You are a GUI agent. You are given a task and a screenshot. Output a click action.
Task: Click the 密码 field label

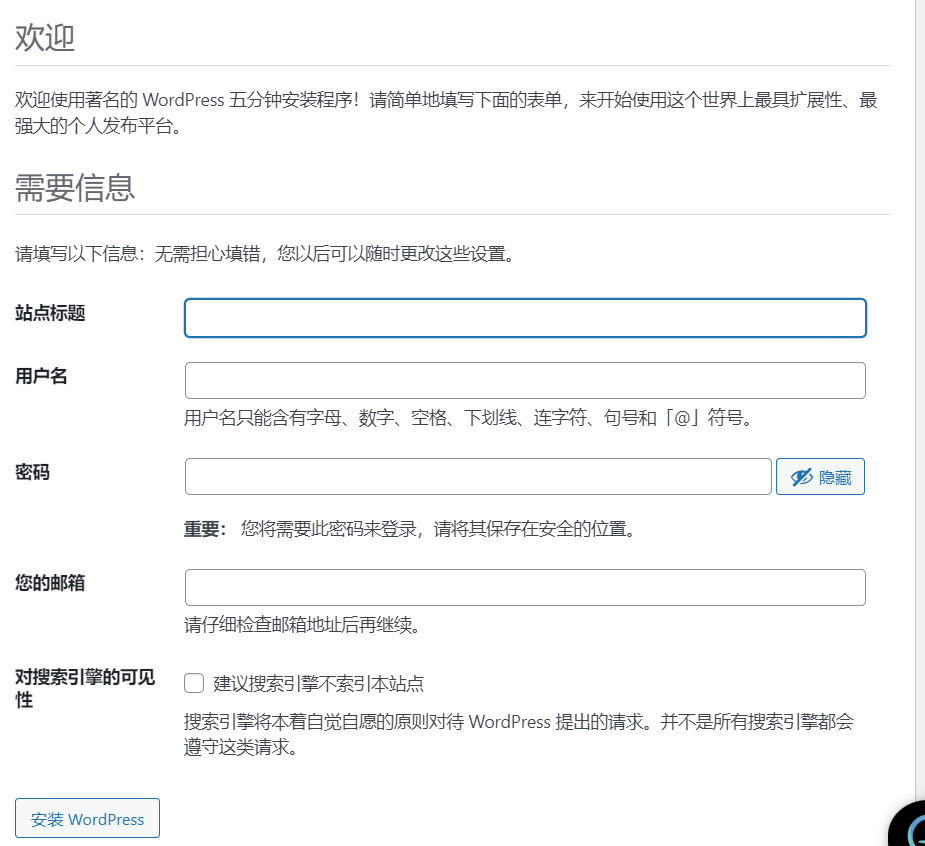(x=33, y=472)
